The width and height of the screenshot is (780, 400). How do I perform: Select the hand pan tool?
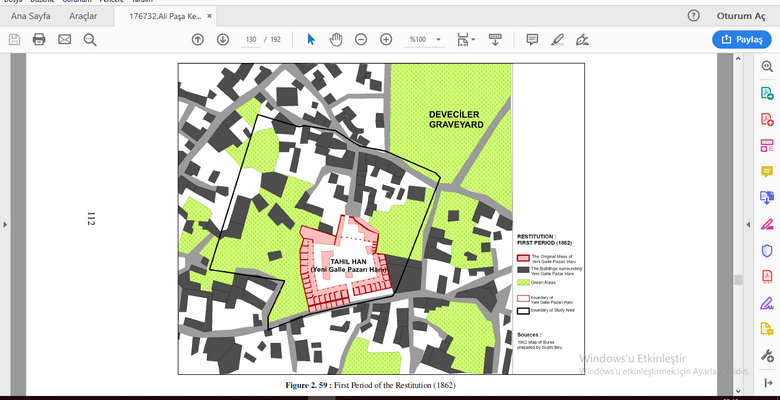(336, 39)
